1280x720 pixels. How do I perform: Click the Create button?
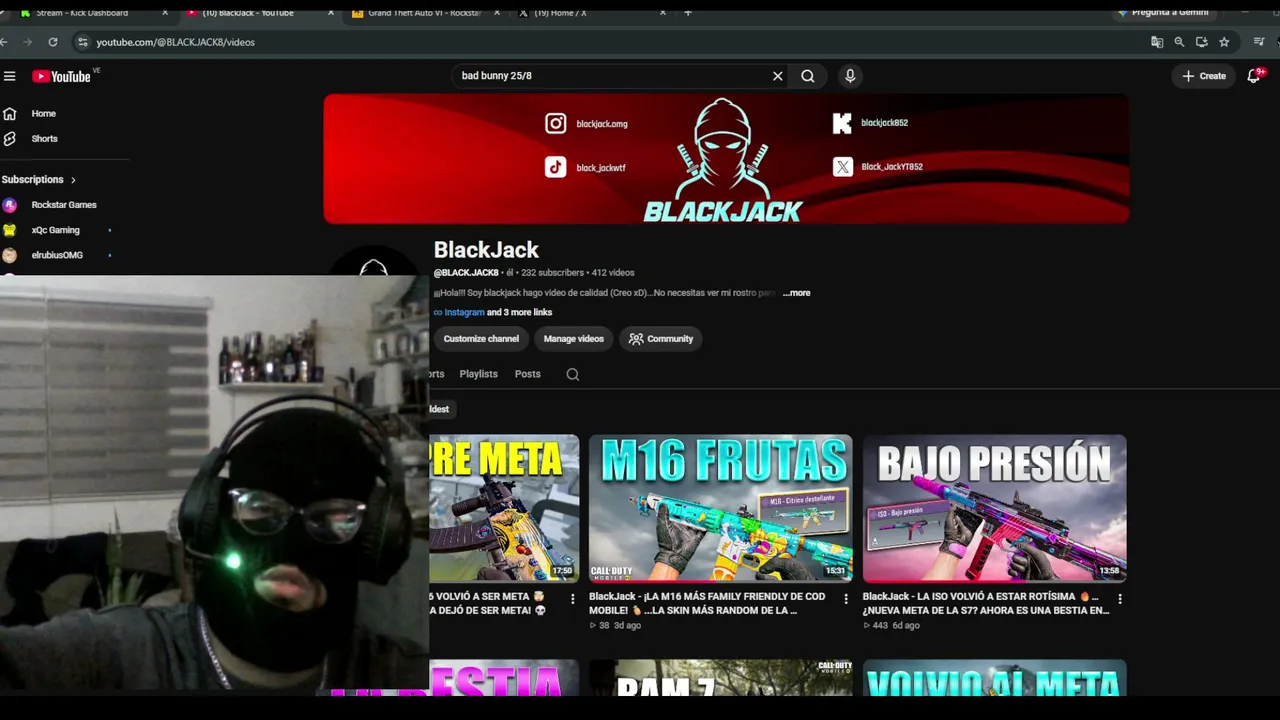[x=1204, y=76]
